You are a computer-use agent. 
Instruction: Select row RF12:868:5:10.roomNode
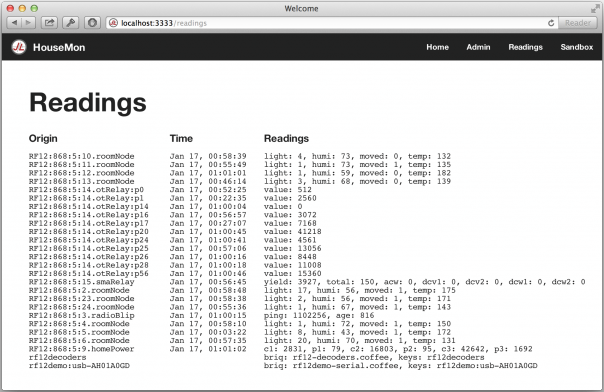240,156
